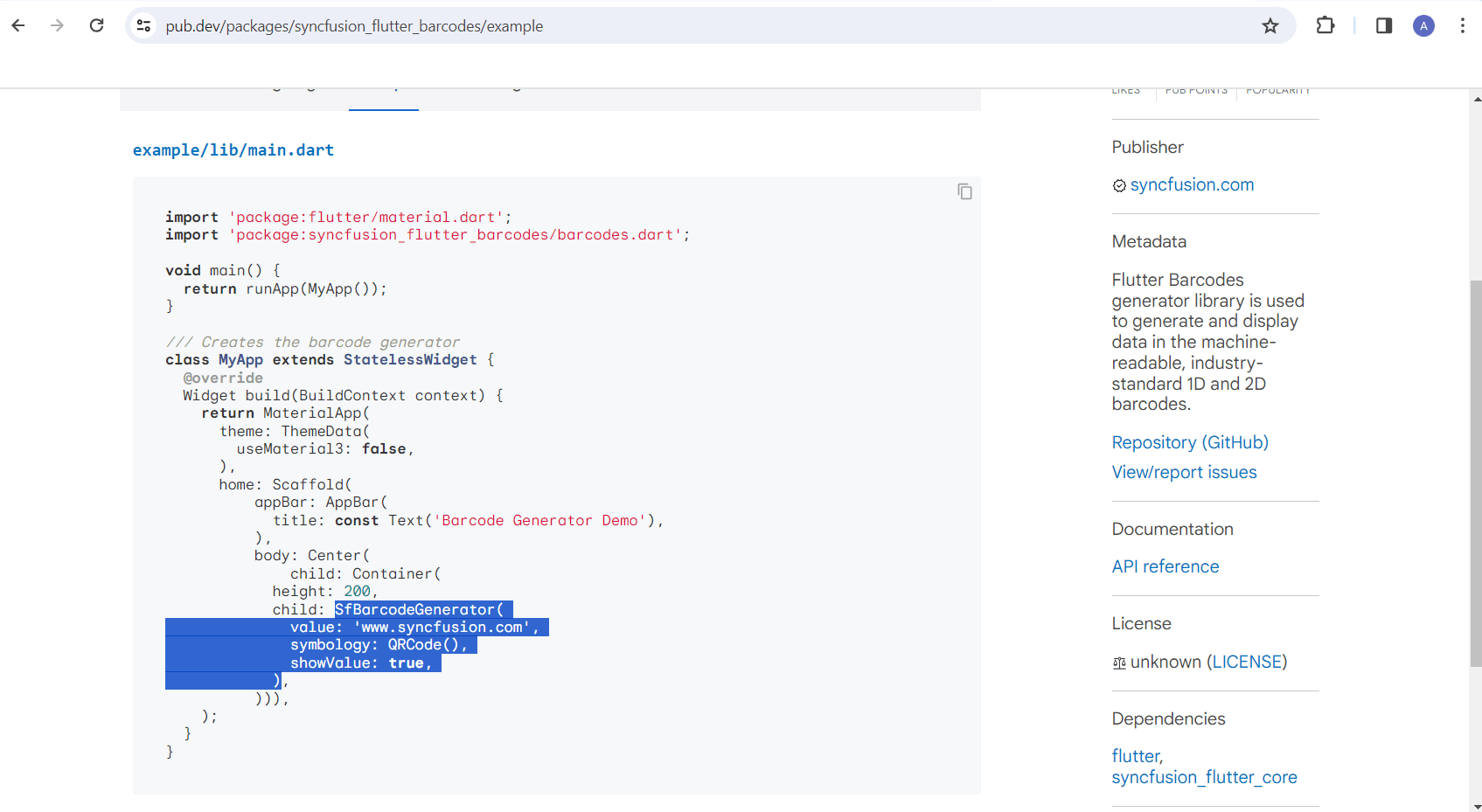Open the syncfusion.com publisher link
This screenshot has height=812, width=1482.
pyautogui.click(x=1192, y=184)
